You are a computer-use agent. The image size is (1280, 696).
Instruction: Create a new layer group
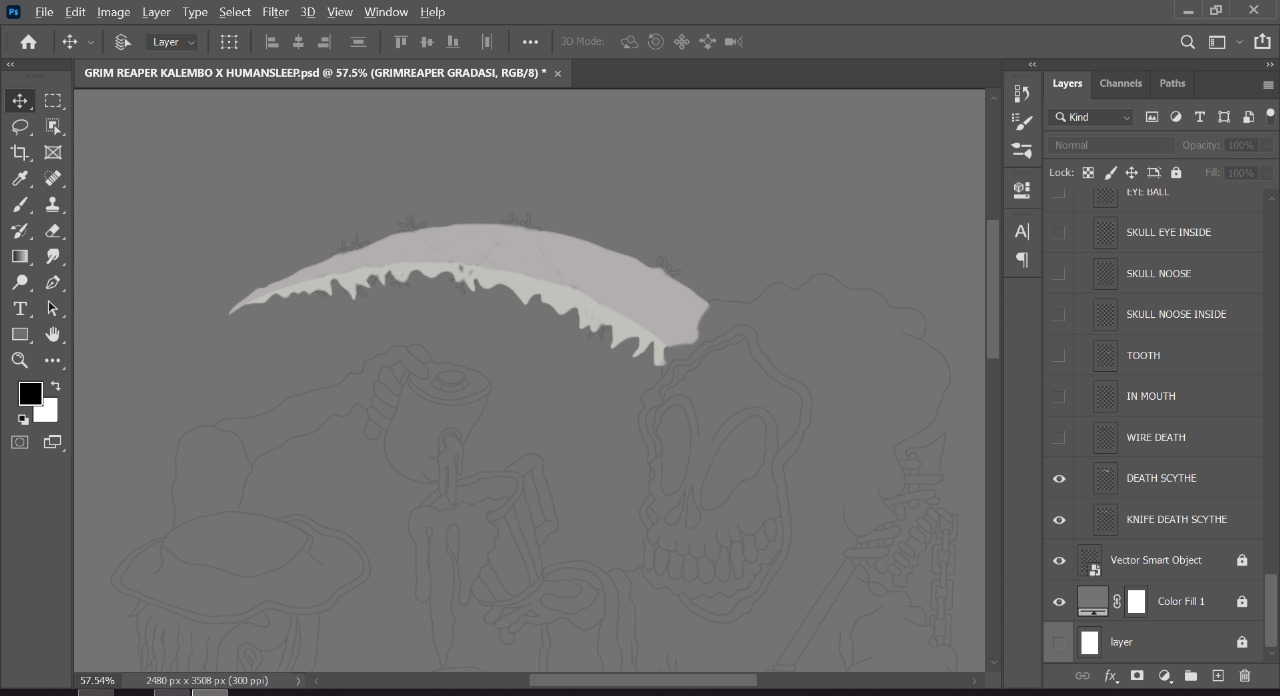(x=1191, y=676)
